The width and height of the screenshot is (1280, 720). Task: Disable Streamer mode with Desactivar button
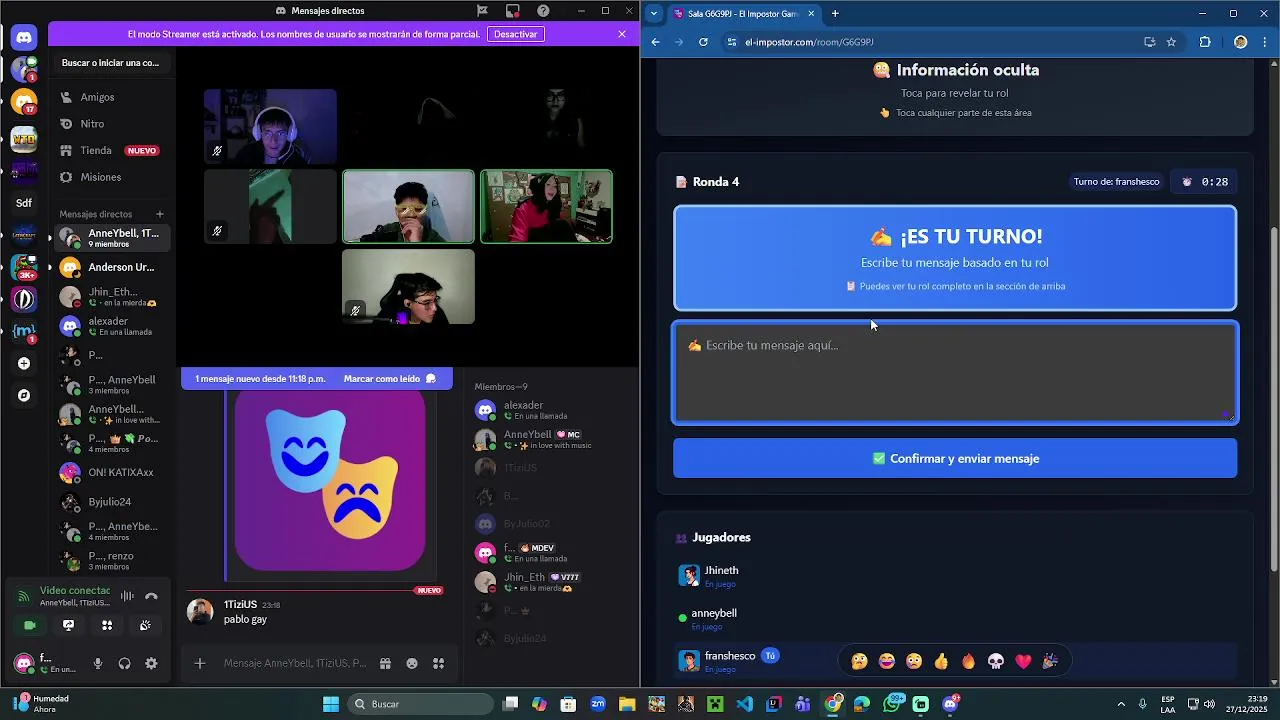click(516, 34)
